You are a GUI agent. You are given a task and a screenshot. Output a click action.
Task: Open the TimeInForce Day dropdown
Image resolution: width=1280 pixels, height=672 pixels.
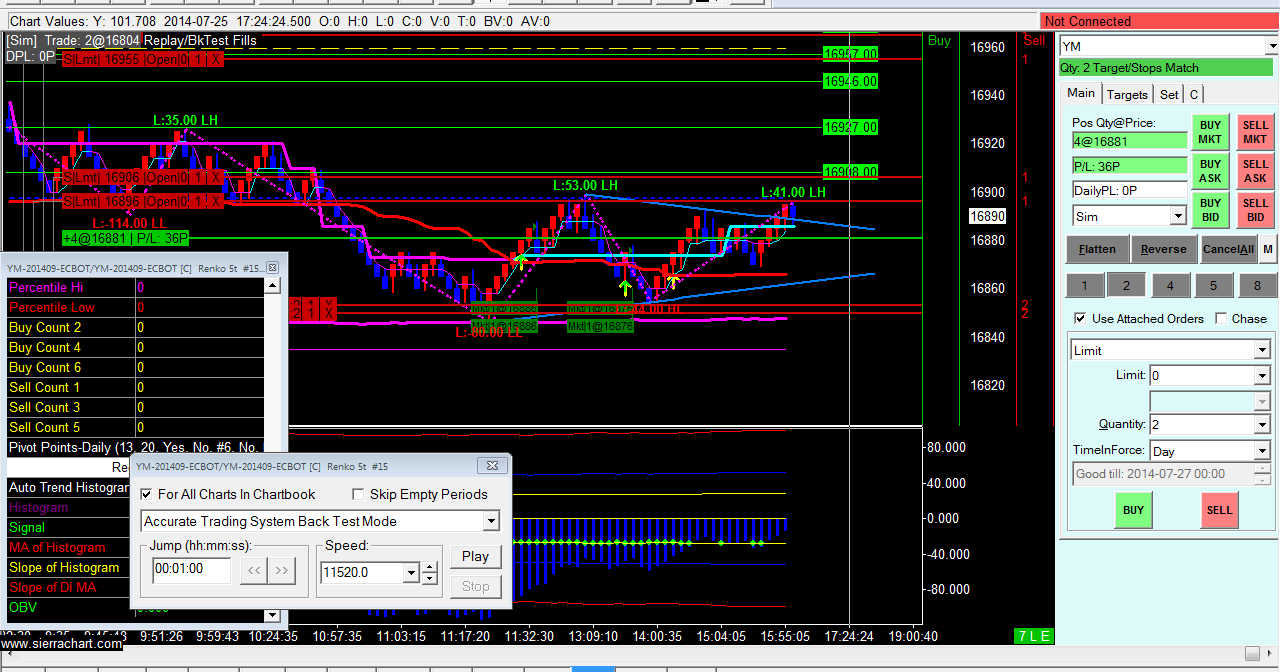(1262, 451)
